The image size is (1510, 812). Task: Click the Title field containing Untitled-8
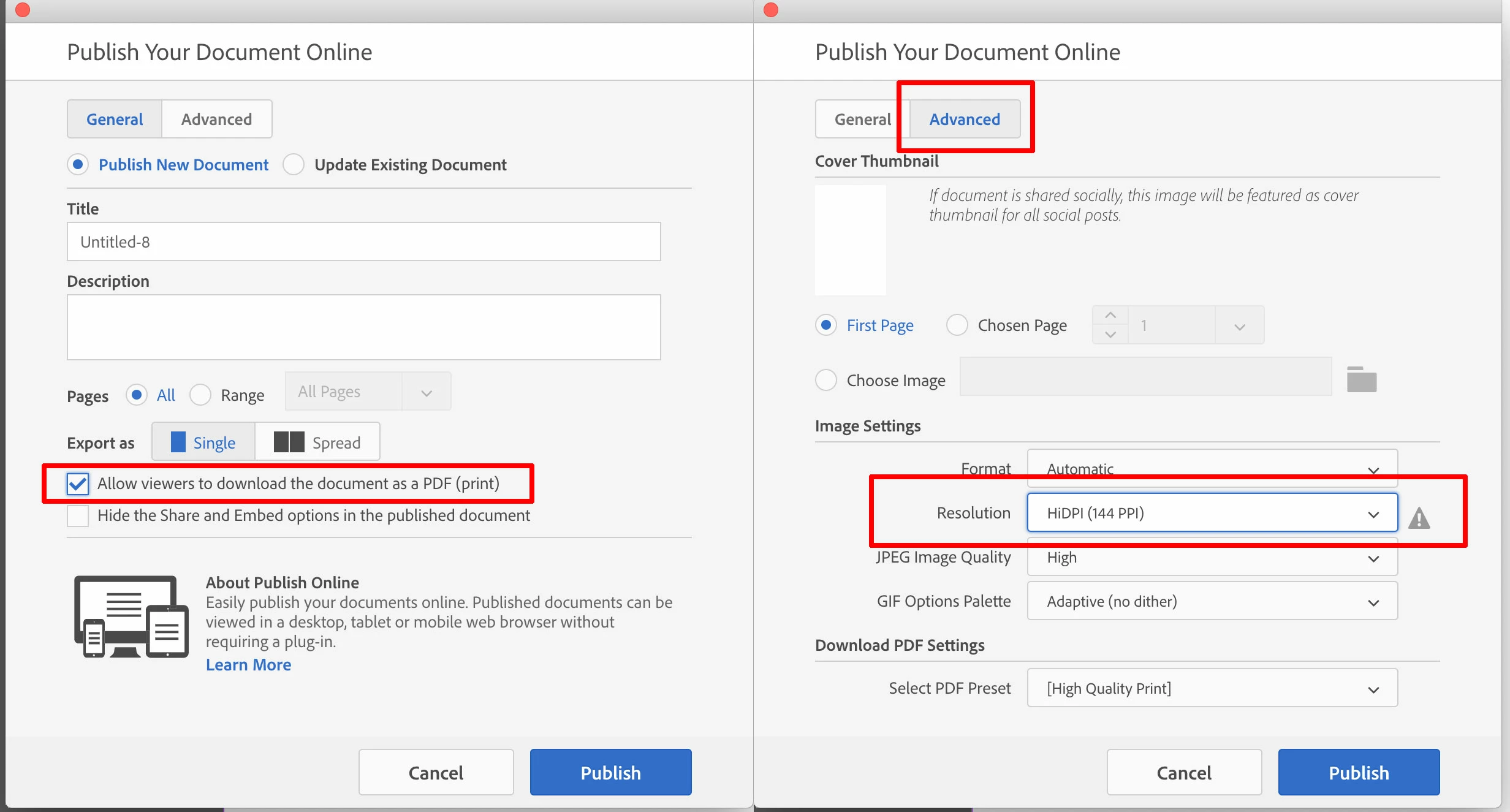pos(364,241)
